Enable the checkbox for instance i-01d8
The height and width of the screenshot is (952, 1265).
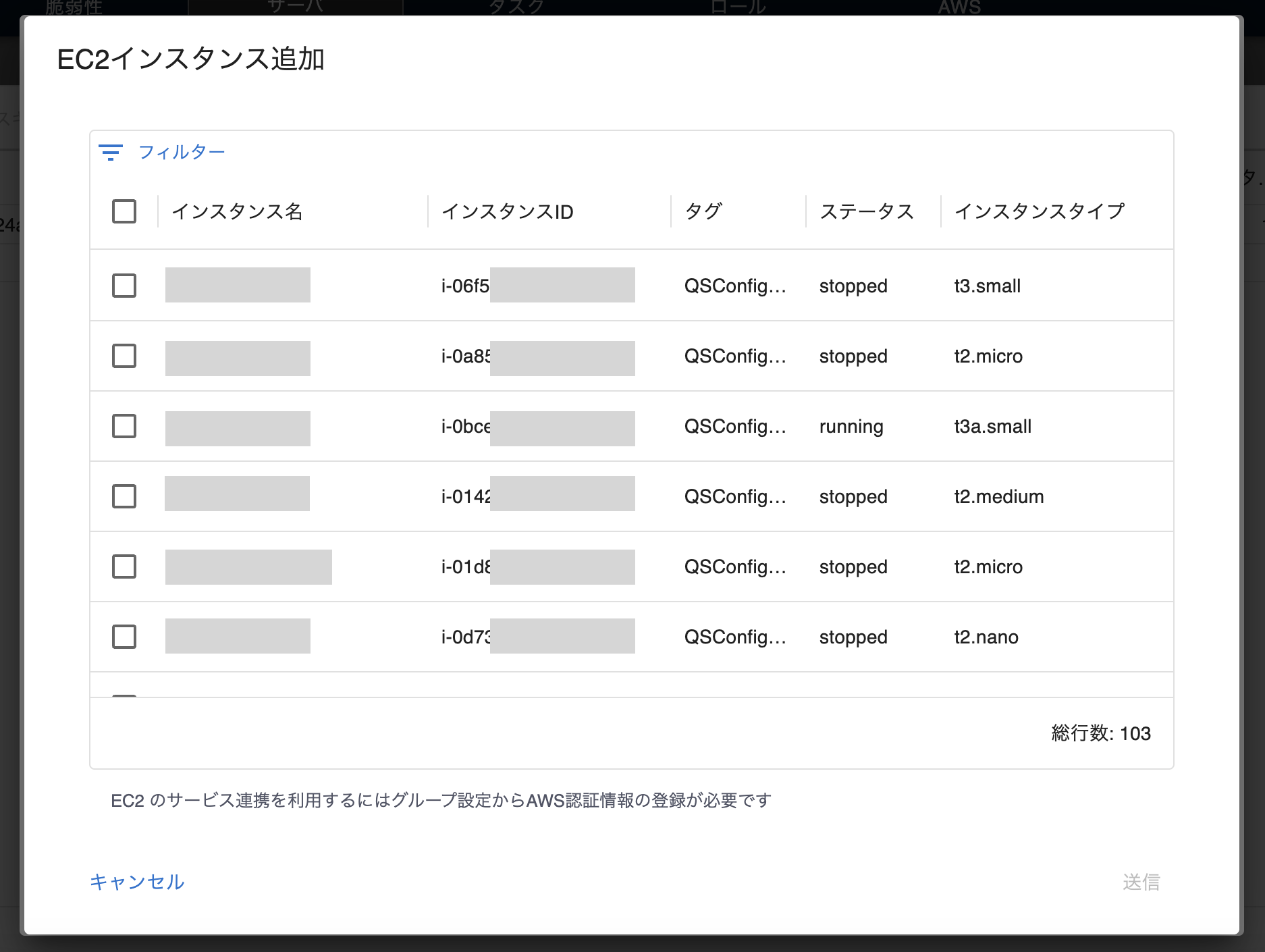click(124, 566)
